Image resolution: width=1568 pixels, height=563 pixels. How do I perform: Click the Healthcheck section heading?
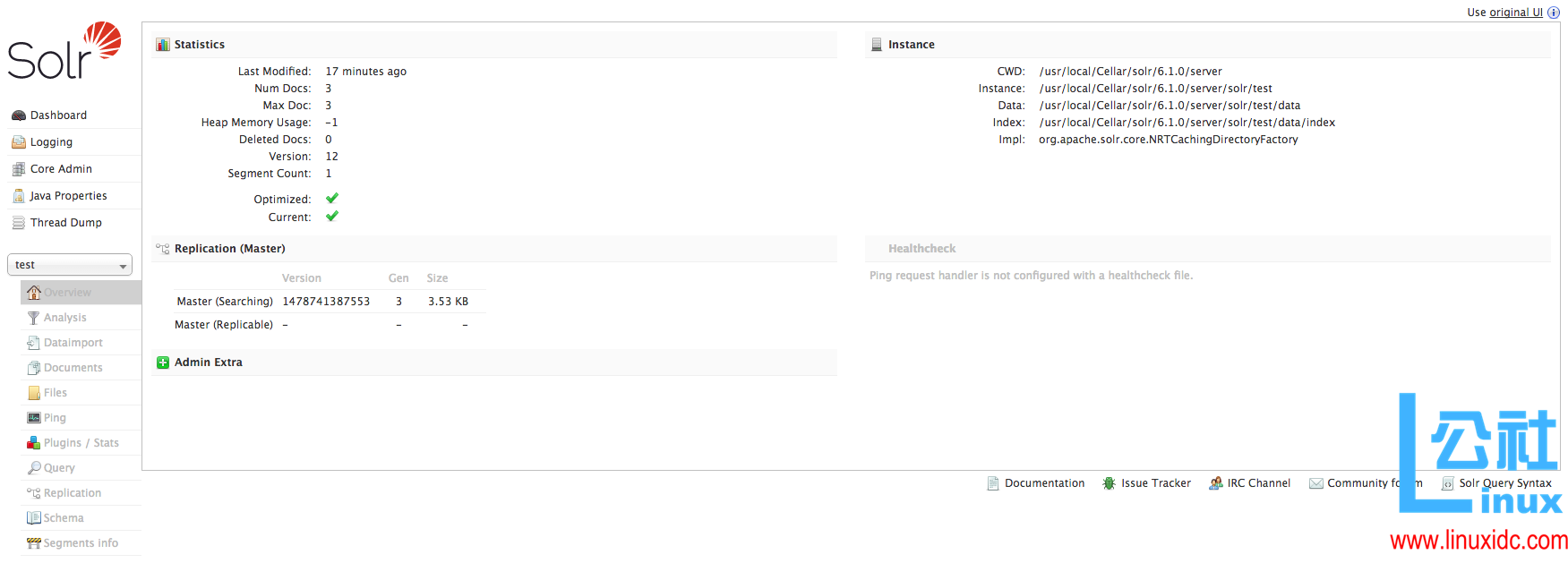[921, 249]
